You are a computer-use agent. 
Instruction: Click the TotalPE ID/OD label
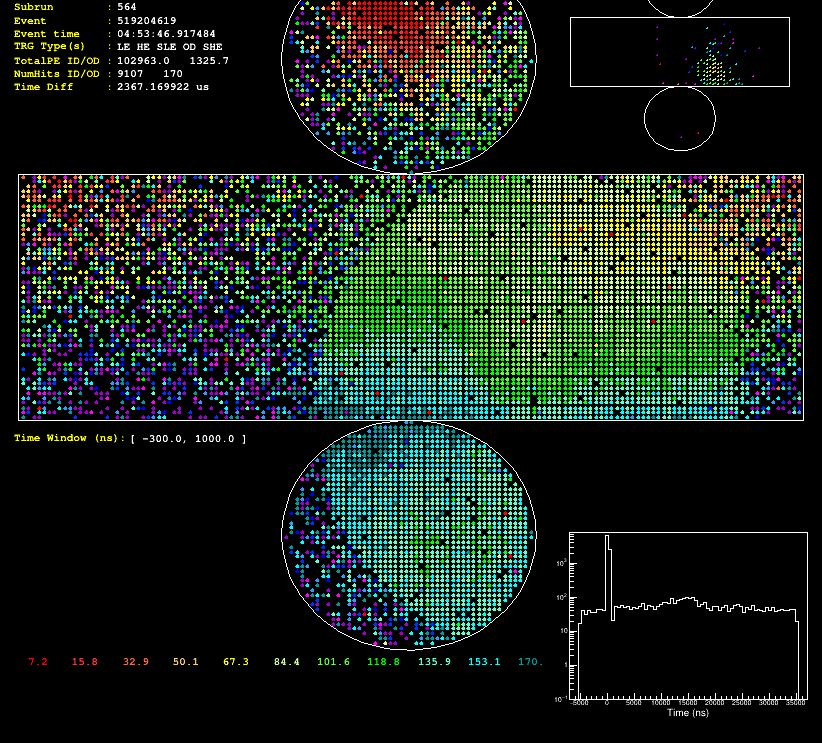click(57, 61)
